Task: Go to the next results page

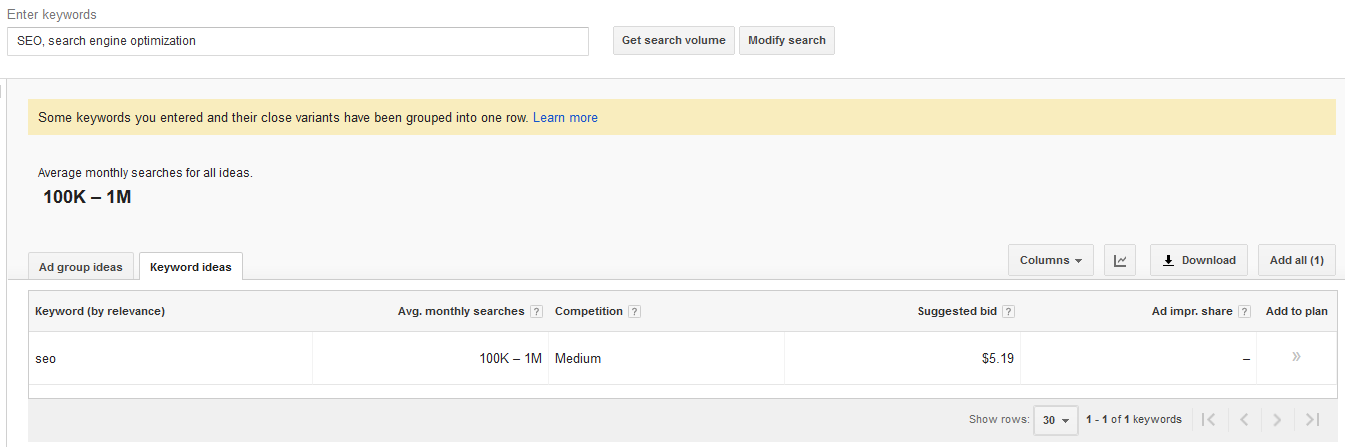Action: click(1278, 420)
